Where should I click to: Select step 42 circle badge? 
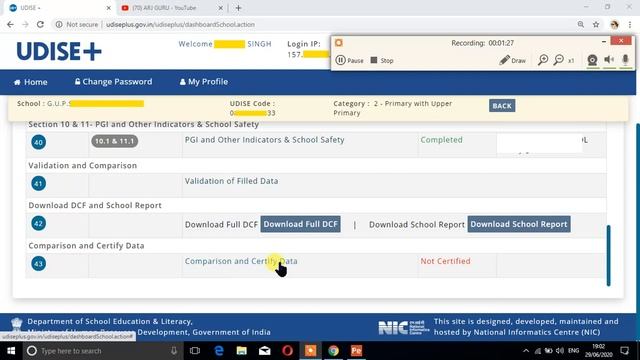coord(38,223)
